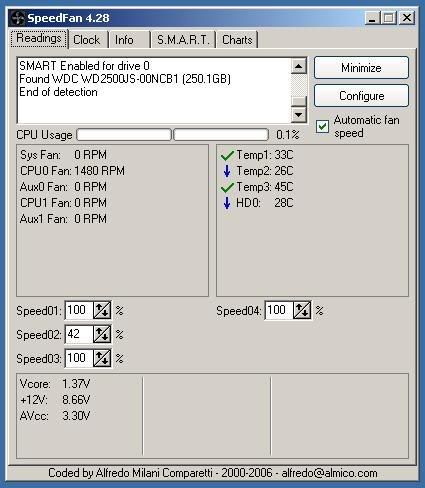Image resolution: width=425 pixels, height=488 pixels.
Task: Click the SpeedFan fan icon in title bar
Action: [17, 18]
